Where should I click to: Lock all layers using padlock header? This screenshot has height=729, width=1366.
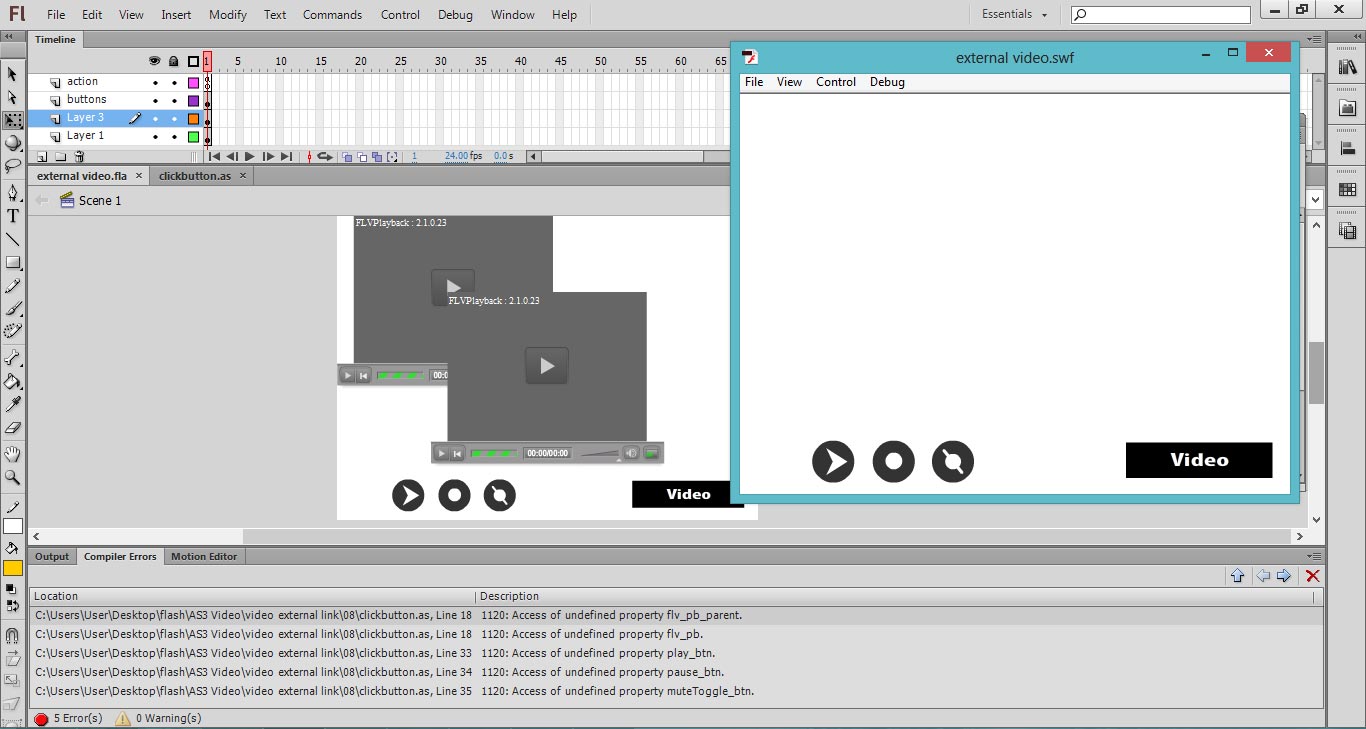pyautogui.click(x=174, y=61)
